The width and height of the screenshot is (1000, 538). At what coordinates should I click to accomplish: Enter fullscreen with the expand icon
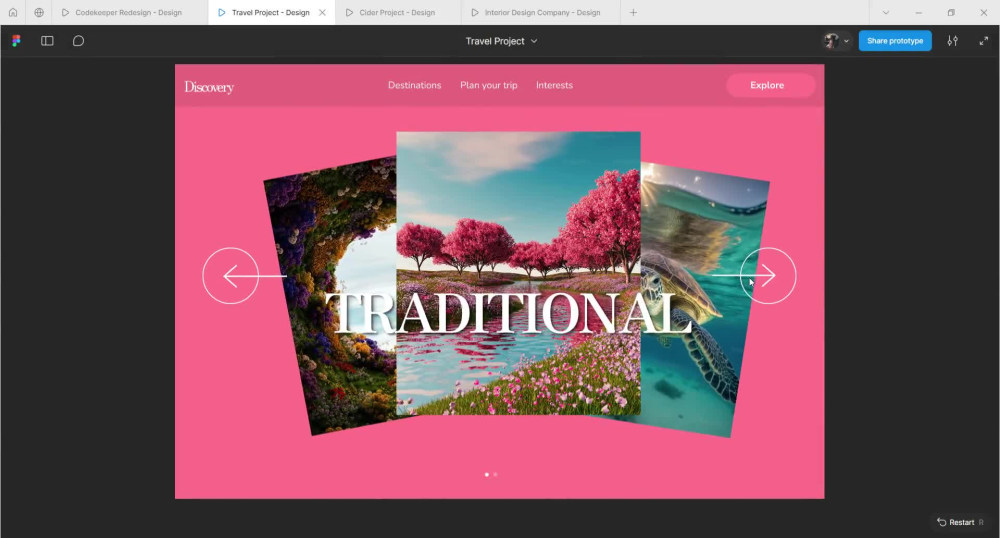(983, 41)
